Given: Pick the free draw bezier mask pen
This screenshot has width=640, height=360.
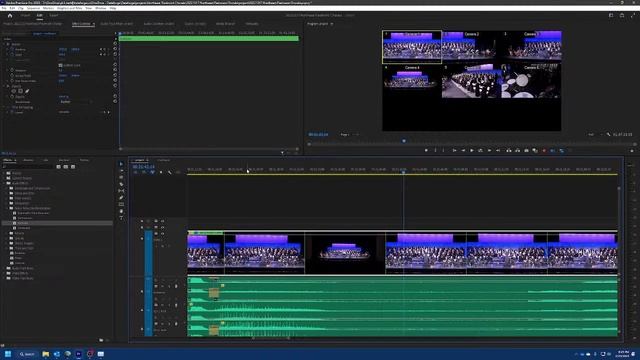Looking at the screenshot, I should pyautogui.click(x=27, y=91).
